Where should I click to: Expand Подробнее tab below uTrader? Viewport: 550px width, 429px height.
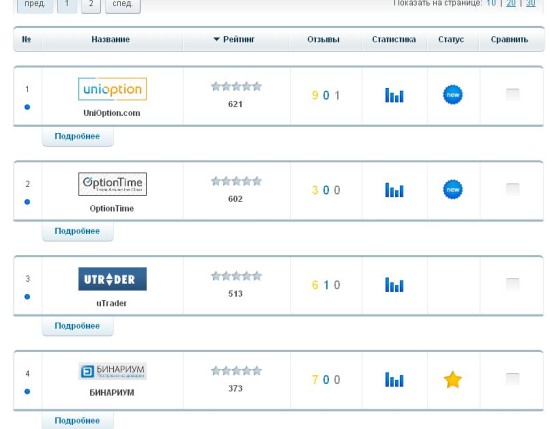(78, 326)
